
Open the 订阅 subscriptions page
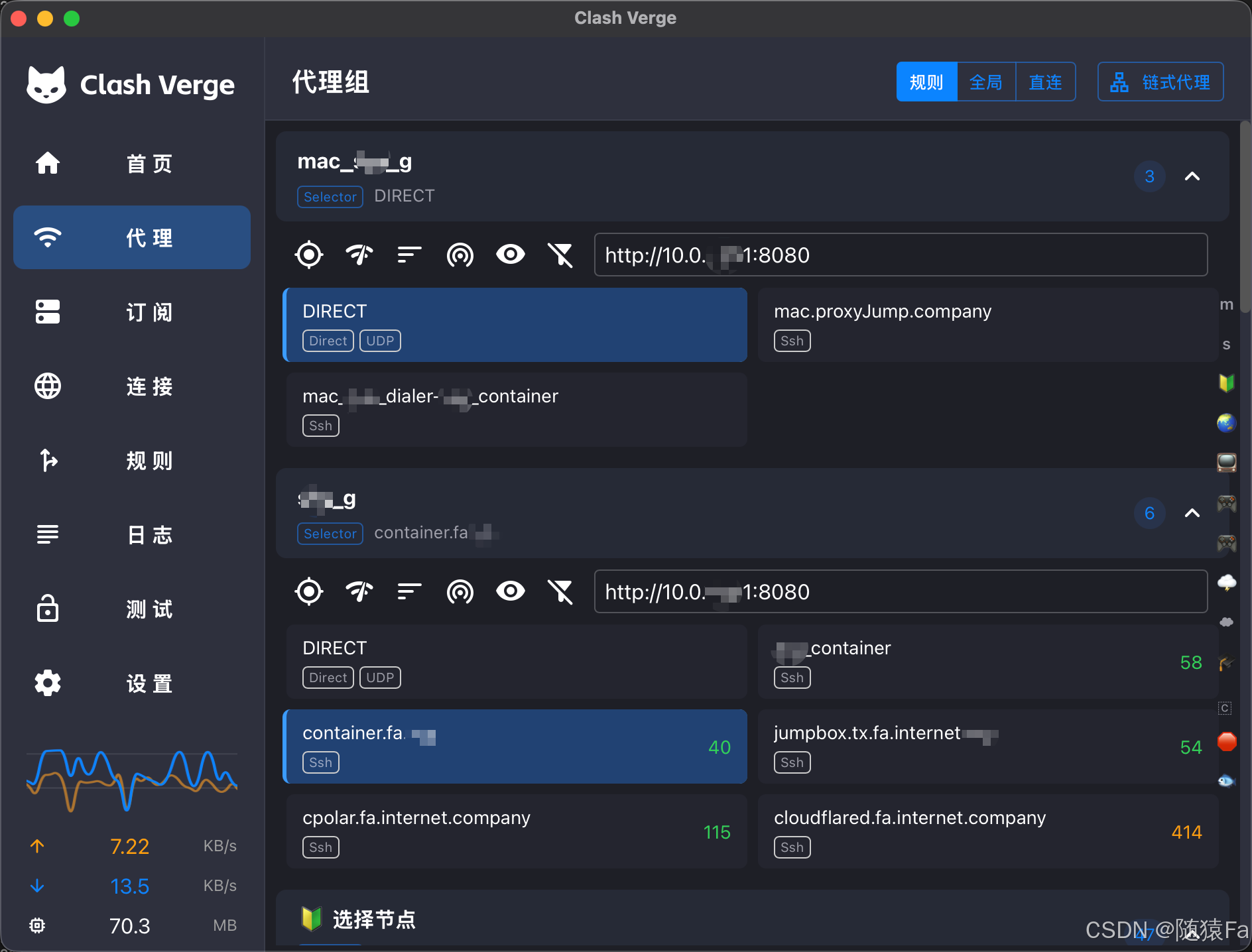pyautogui.click(x=132, y=312)
